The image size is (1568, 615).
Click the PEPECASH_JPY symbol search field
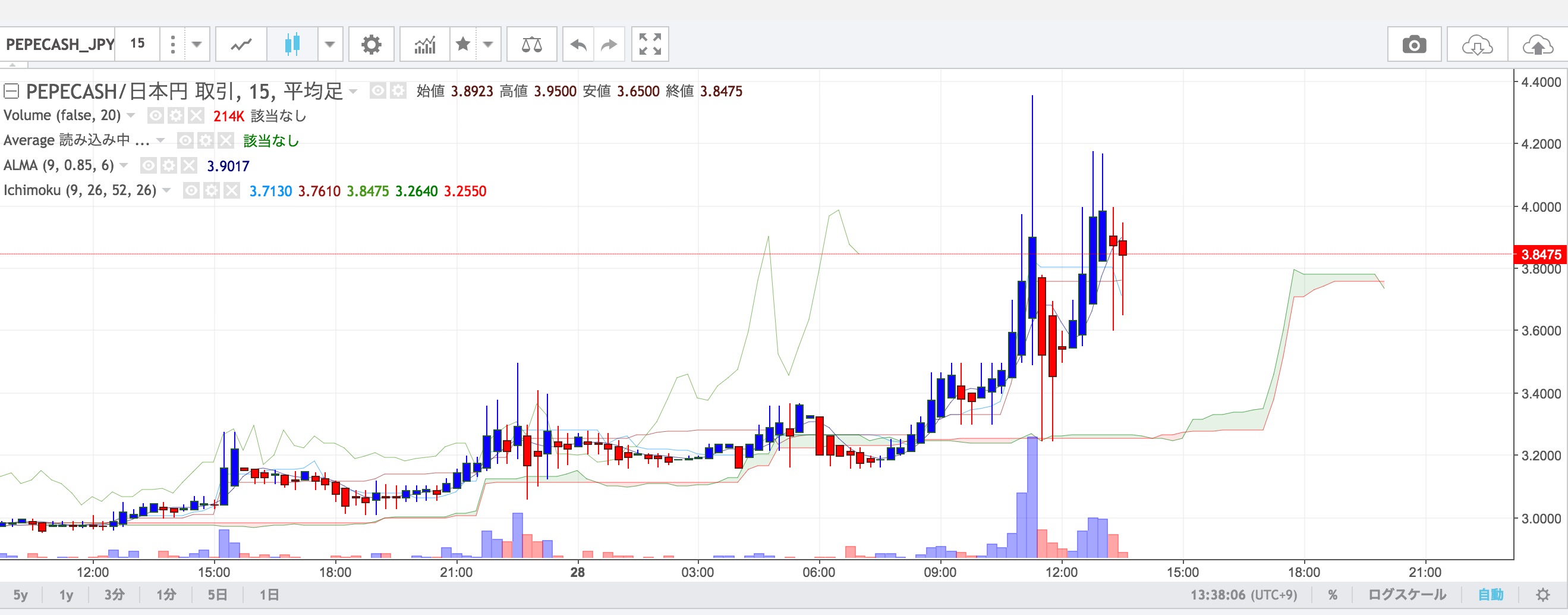coord(59,45)
